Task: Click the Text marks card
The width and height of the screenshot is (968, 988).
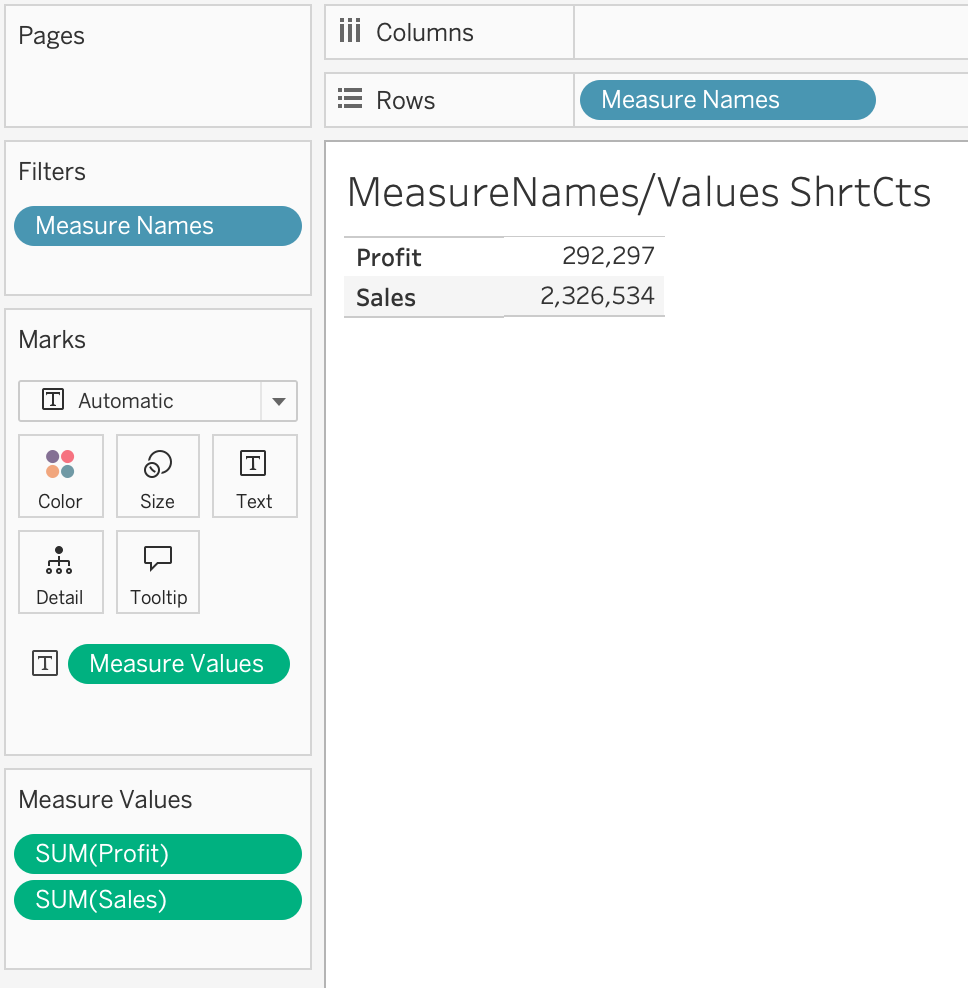Action: (255, 476)
